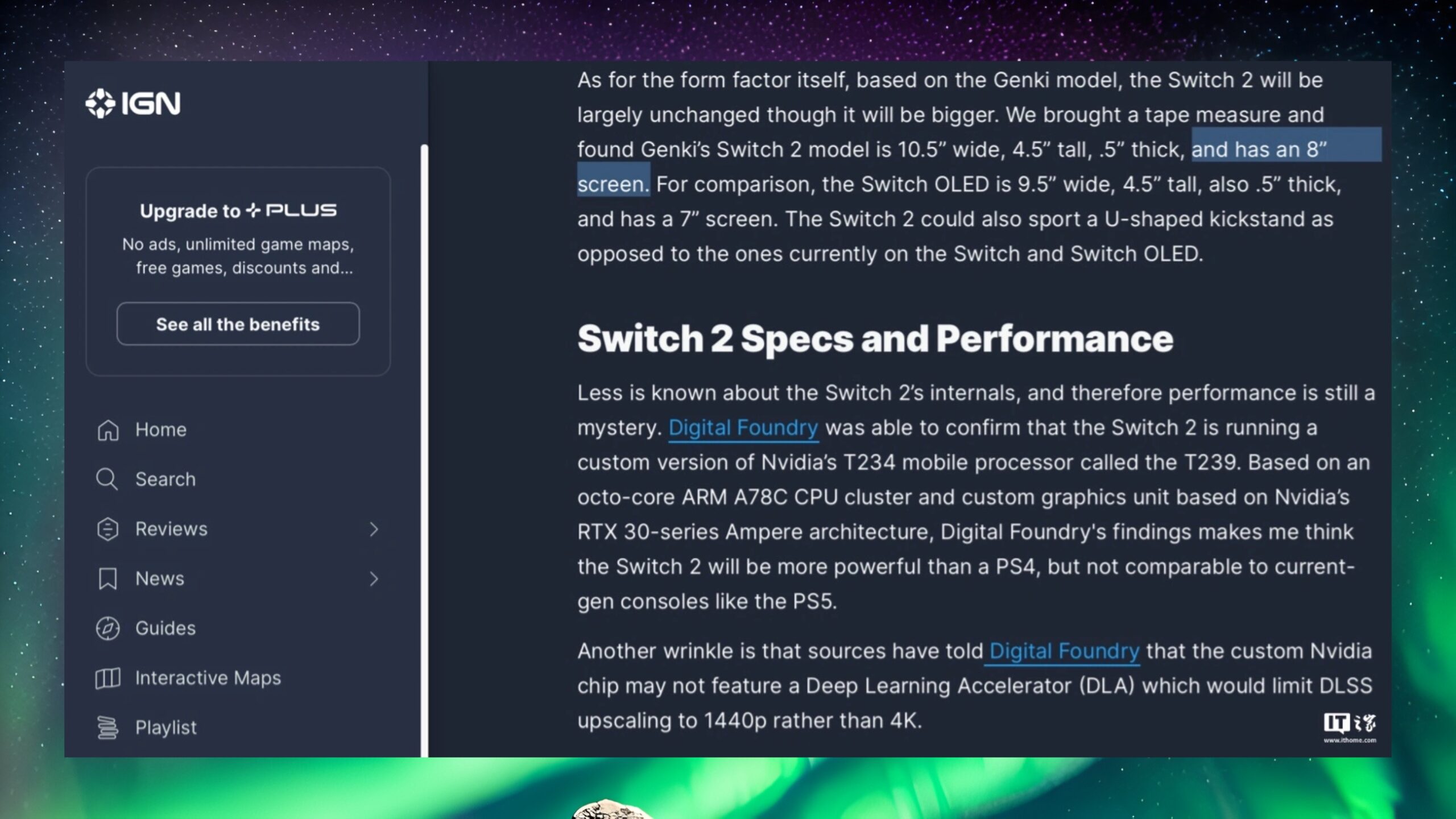The width and height of the screenshot is (1456, 819).
Task: Click the sidebar vertical scrollbar
Action: [424, 449]
